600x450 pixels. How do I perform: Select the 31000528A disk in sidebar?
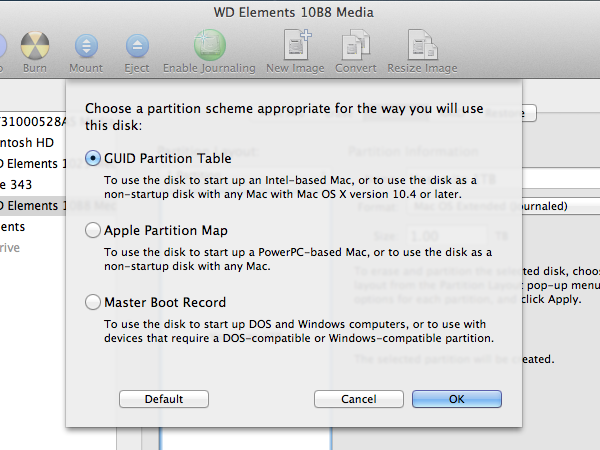[32, 121]
